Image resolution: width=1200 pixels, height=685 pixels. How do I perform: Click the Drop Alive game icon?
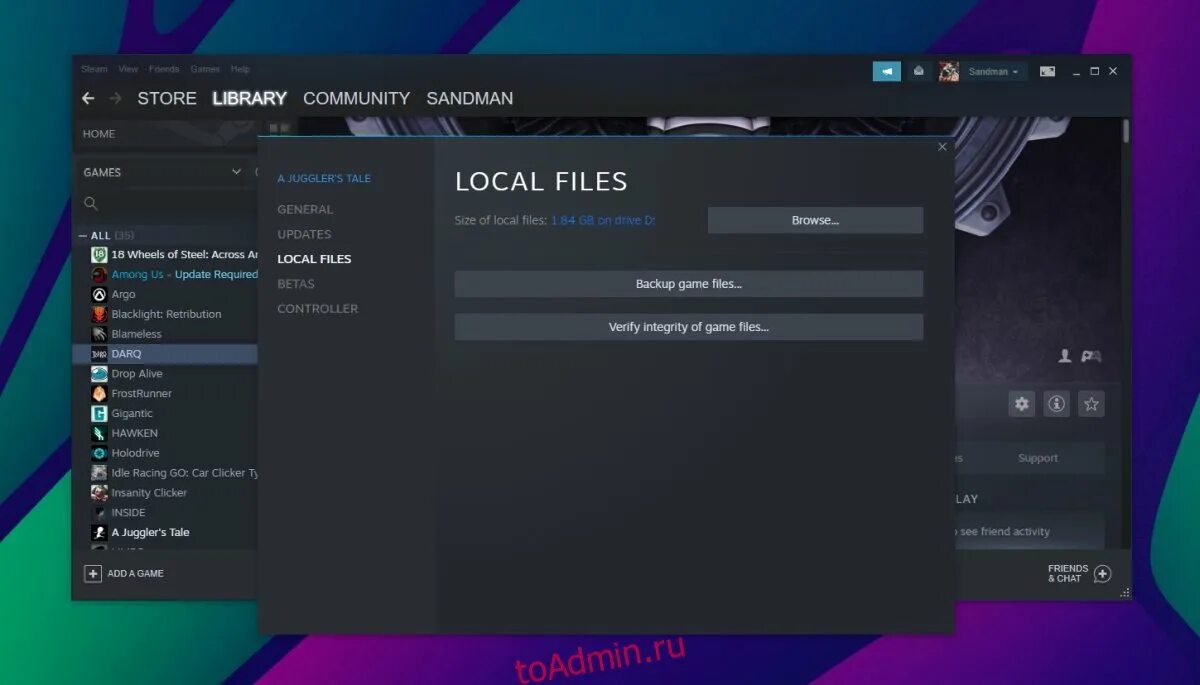coord(99,374)
